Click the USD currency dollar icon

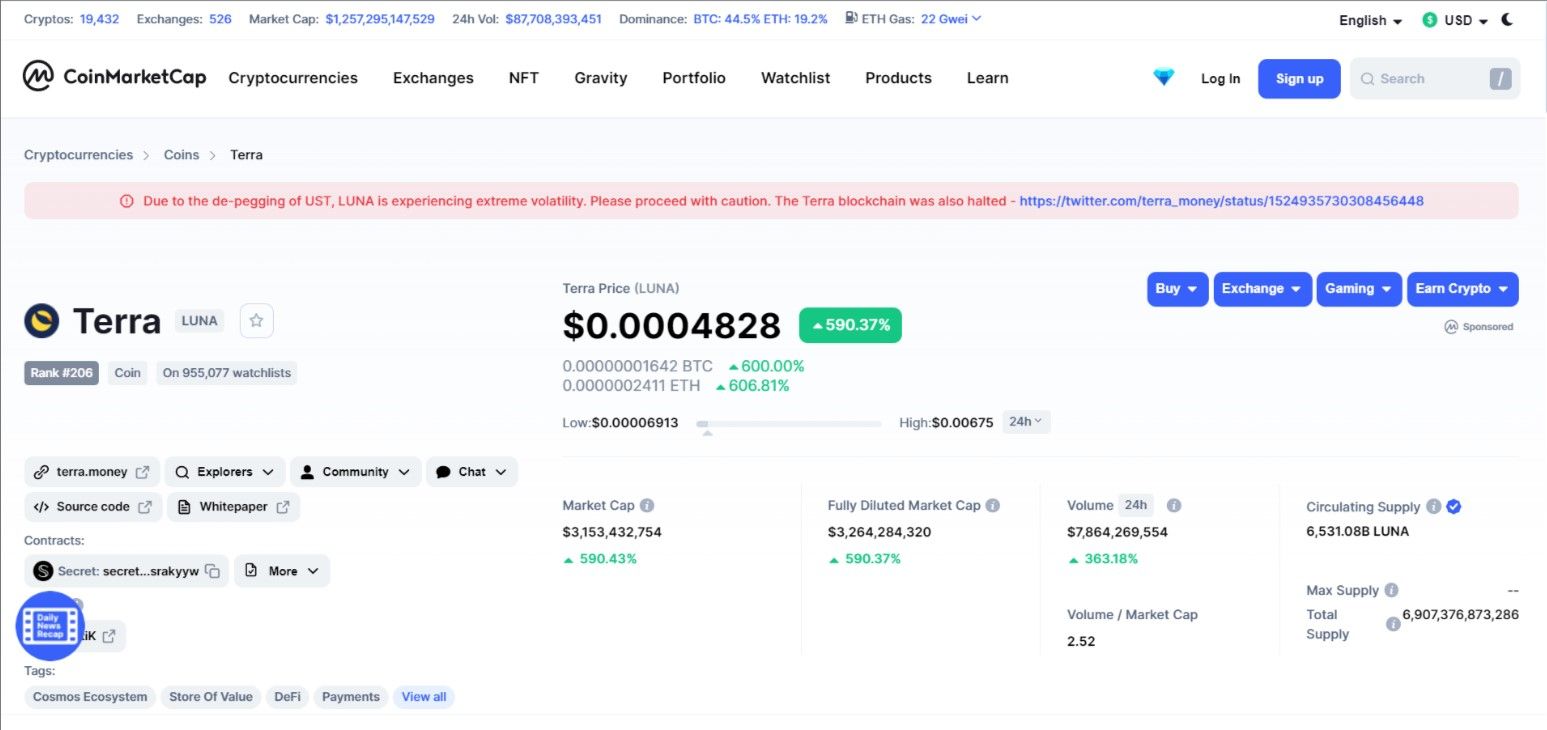pyautogui.click(x=1430, y=20)
